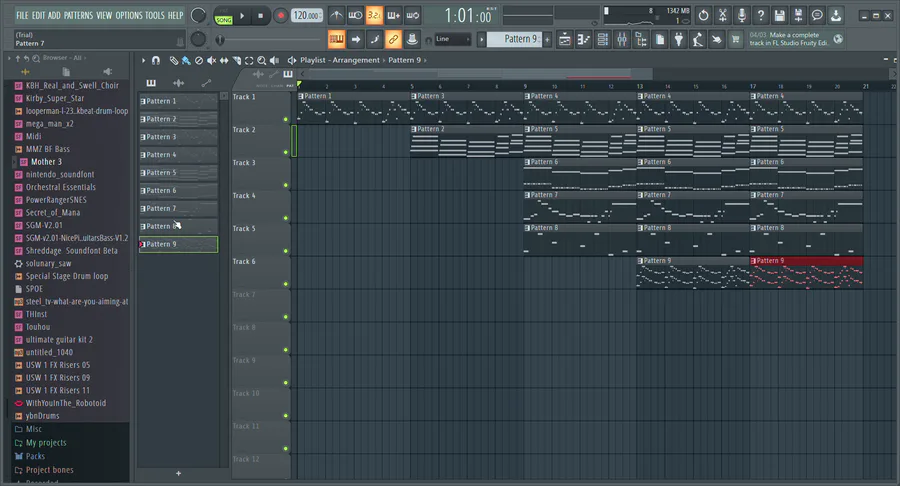Open the FILE menu
The width and height of the screenshot is (900, 486).
pos(22,15)
